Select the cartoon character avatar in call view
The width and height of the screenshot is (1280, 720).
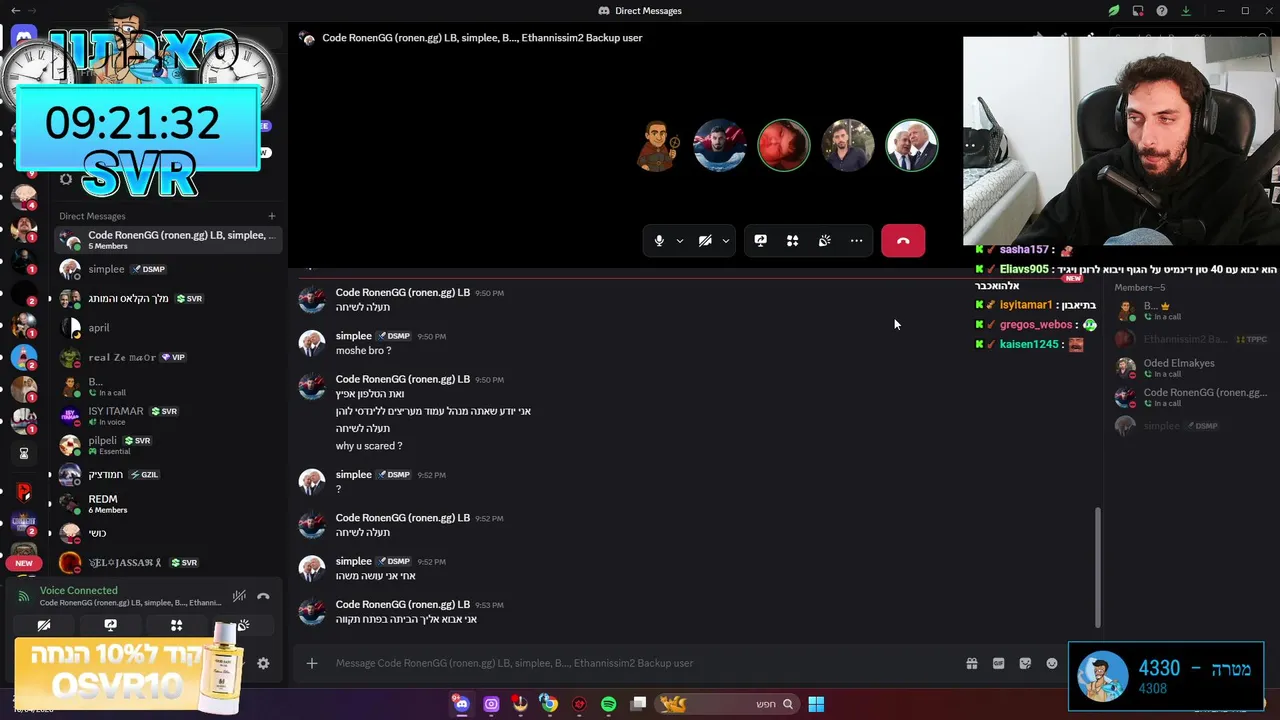pos(657,146)
